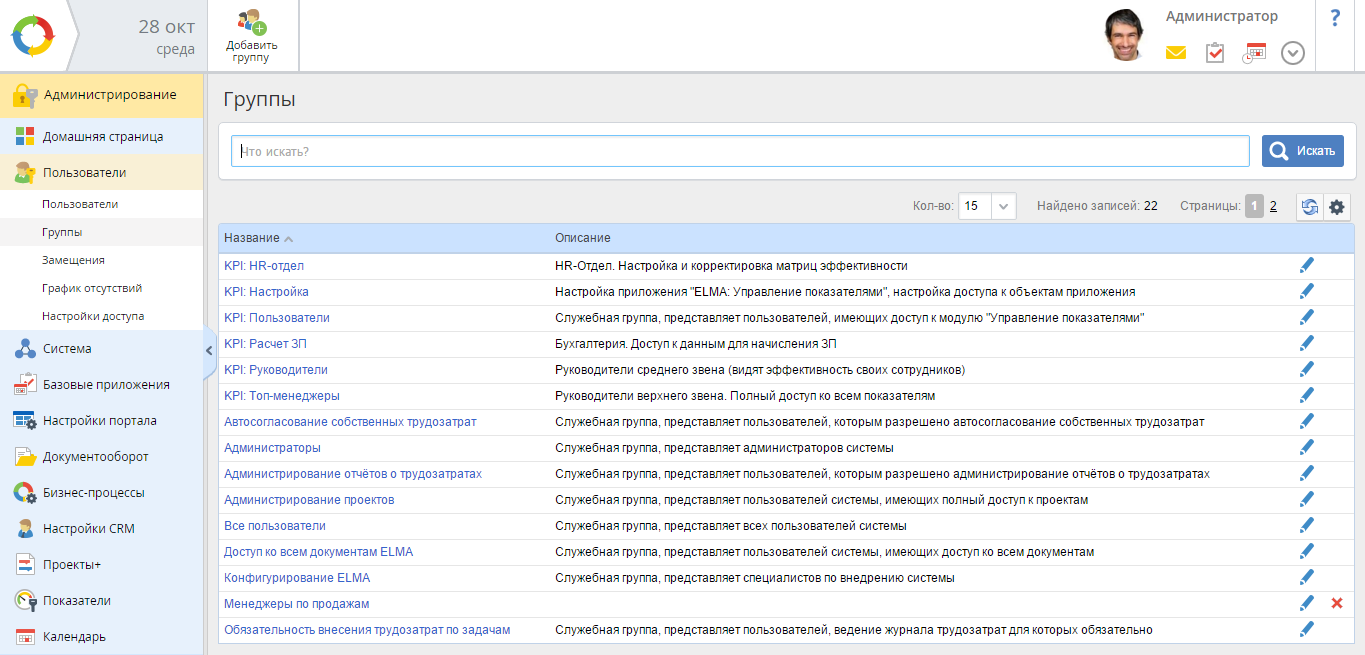The width and height of the screenshot is (1365, 655).
Task: Open the calendar clock icon in header
Action: point(1254,53)
